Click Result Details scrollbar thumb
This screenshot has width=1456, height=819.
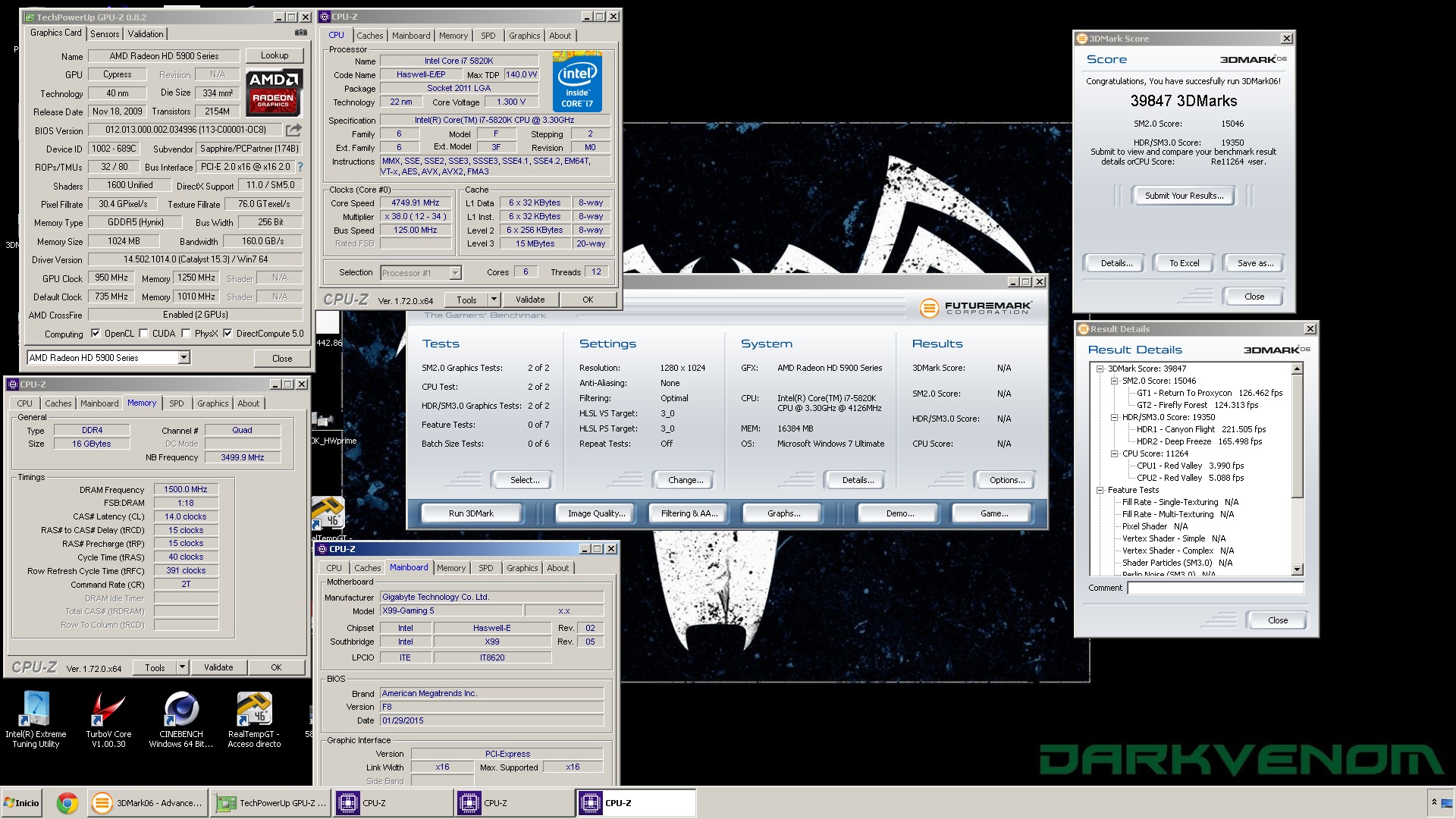(x=1297, y=436)
